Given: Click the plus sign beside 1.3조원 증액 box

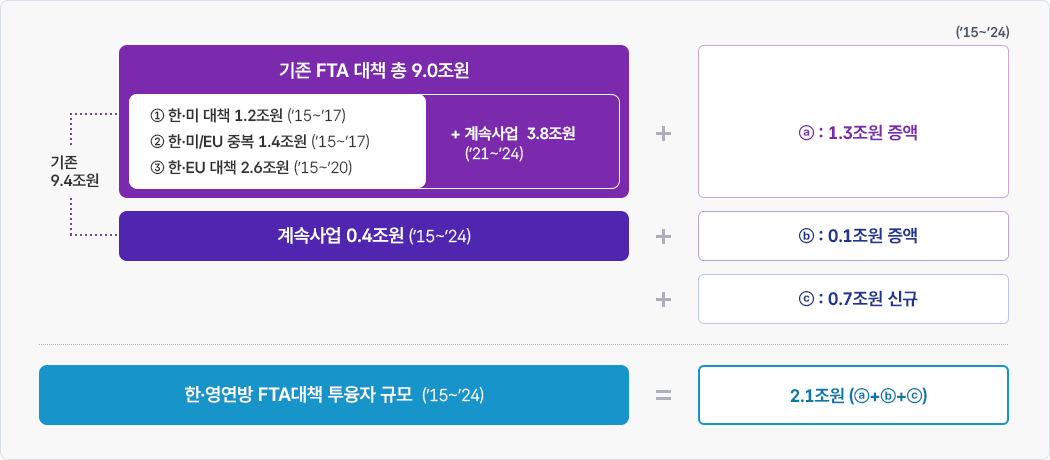Looking at the screenshot, I should click(x=662, y=133).
